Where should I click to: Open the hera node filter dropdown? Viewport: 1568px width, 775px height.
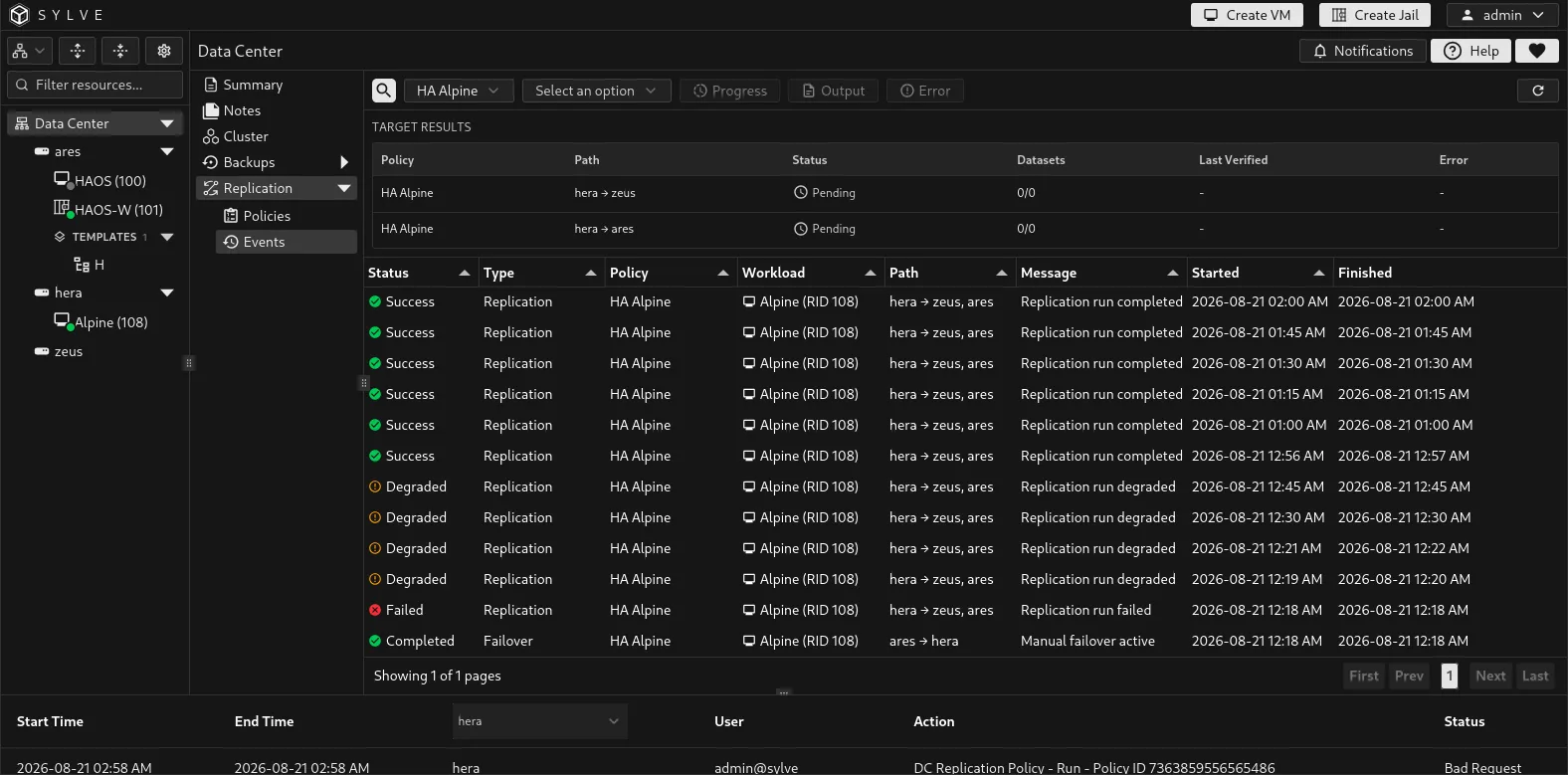(539, 721)
